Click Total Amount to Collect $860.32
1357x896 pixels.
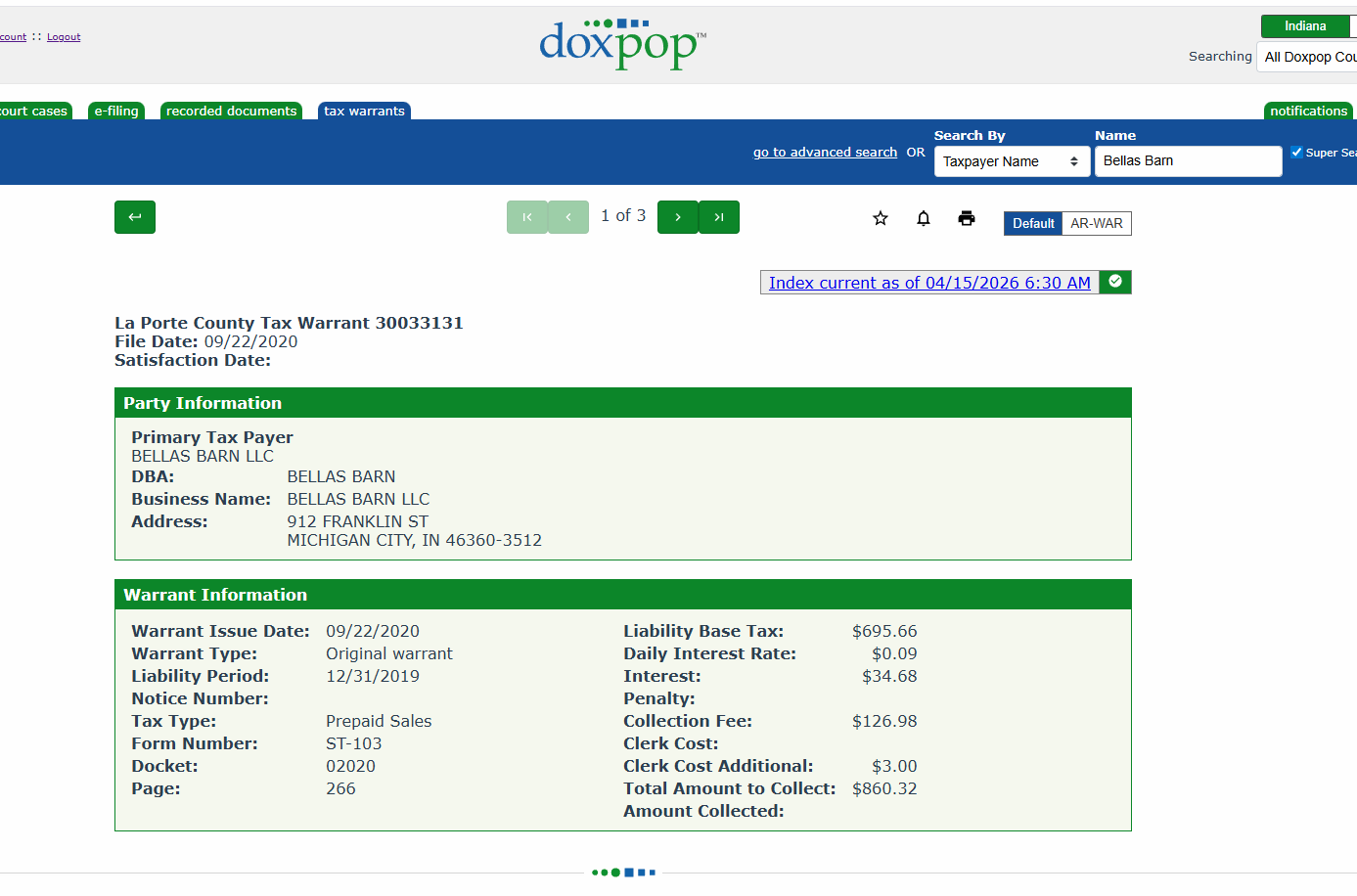[884, 788]
